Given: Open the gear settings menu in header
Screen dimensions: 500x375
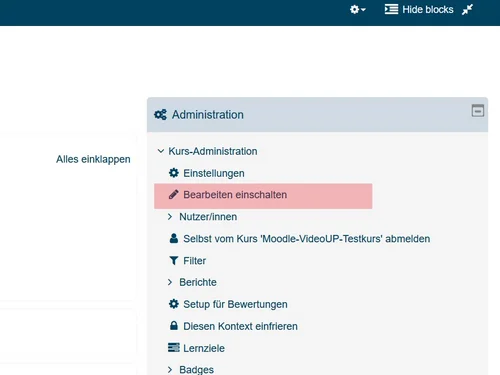Looking at the screenshot, I should pos(358,9).
